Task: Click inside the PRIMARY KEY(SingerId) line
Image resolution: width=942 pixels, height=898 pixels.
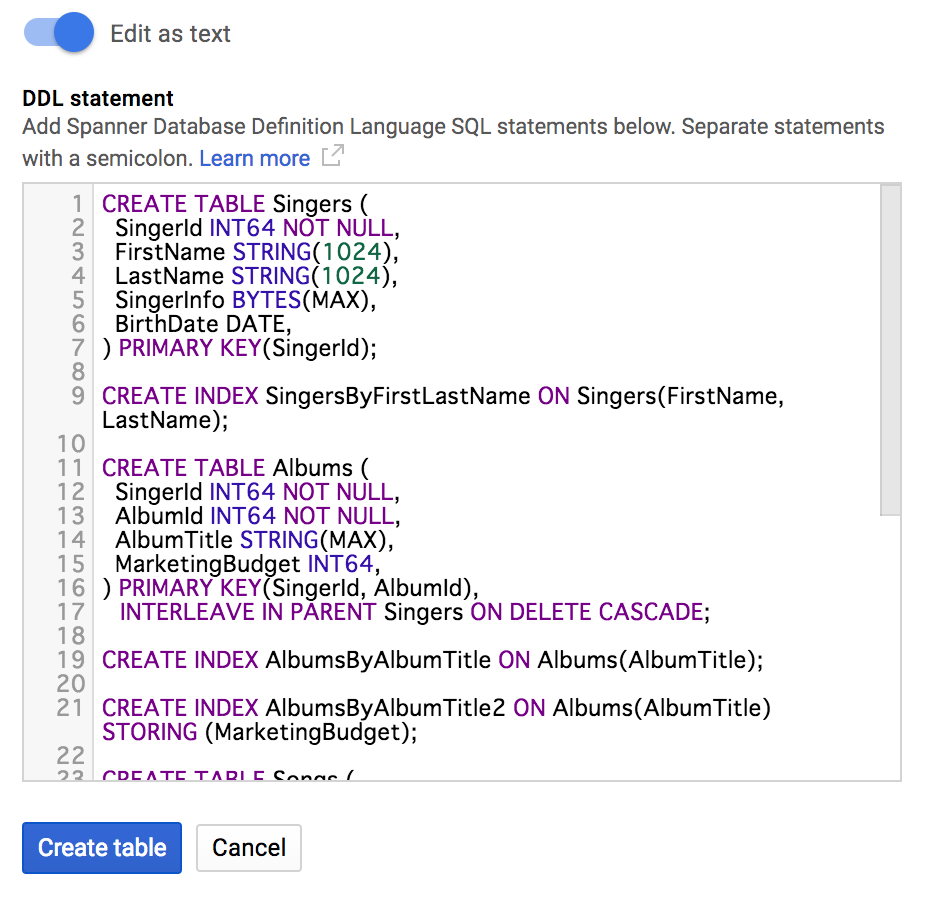Action: 240,348
